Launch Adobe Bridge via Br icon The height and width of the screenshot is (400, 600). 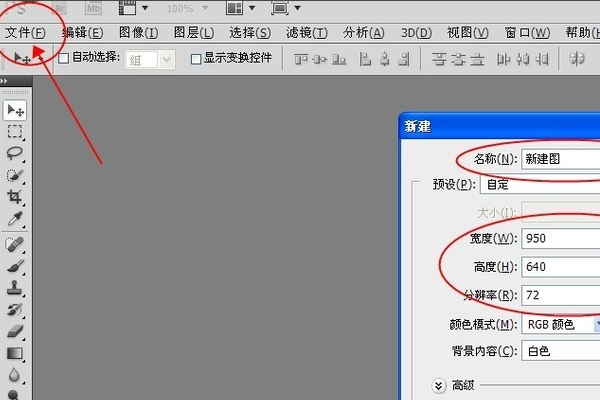(x=60, y=8)
